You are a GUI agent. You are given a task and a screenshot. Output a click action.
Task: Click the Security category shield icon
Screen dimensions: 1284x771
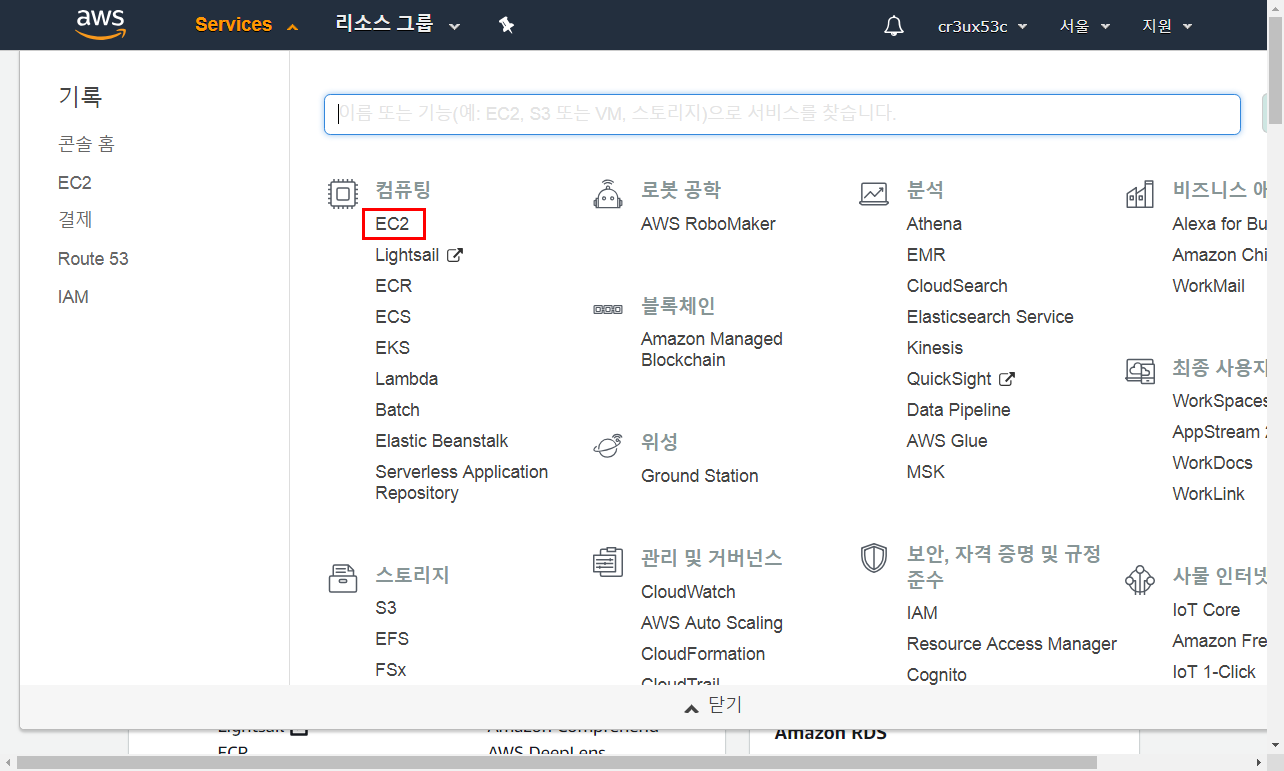coord(874,557)
